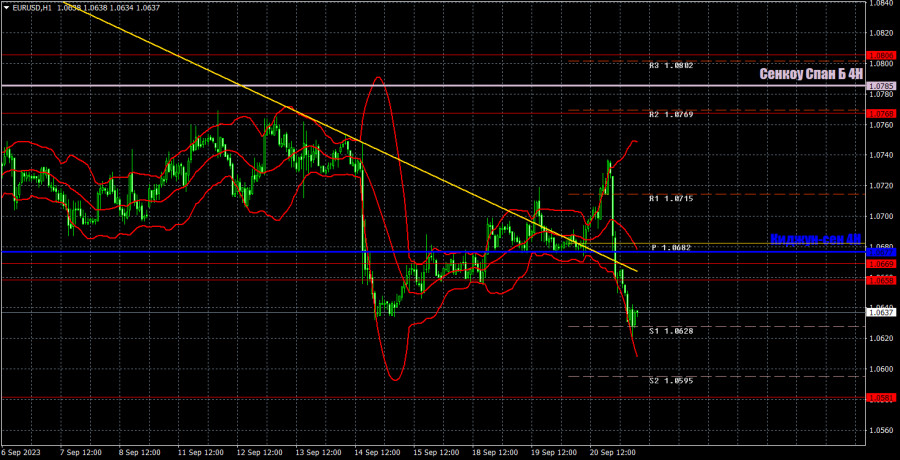Screen dimensions: 900x460
Task: Click the red 1.0768 price tag
Action: coord(881,114)
